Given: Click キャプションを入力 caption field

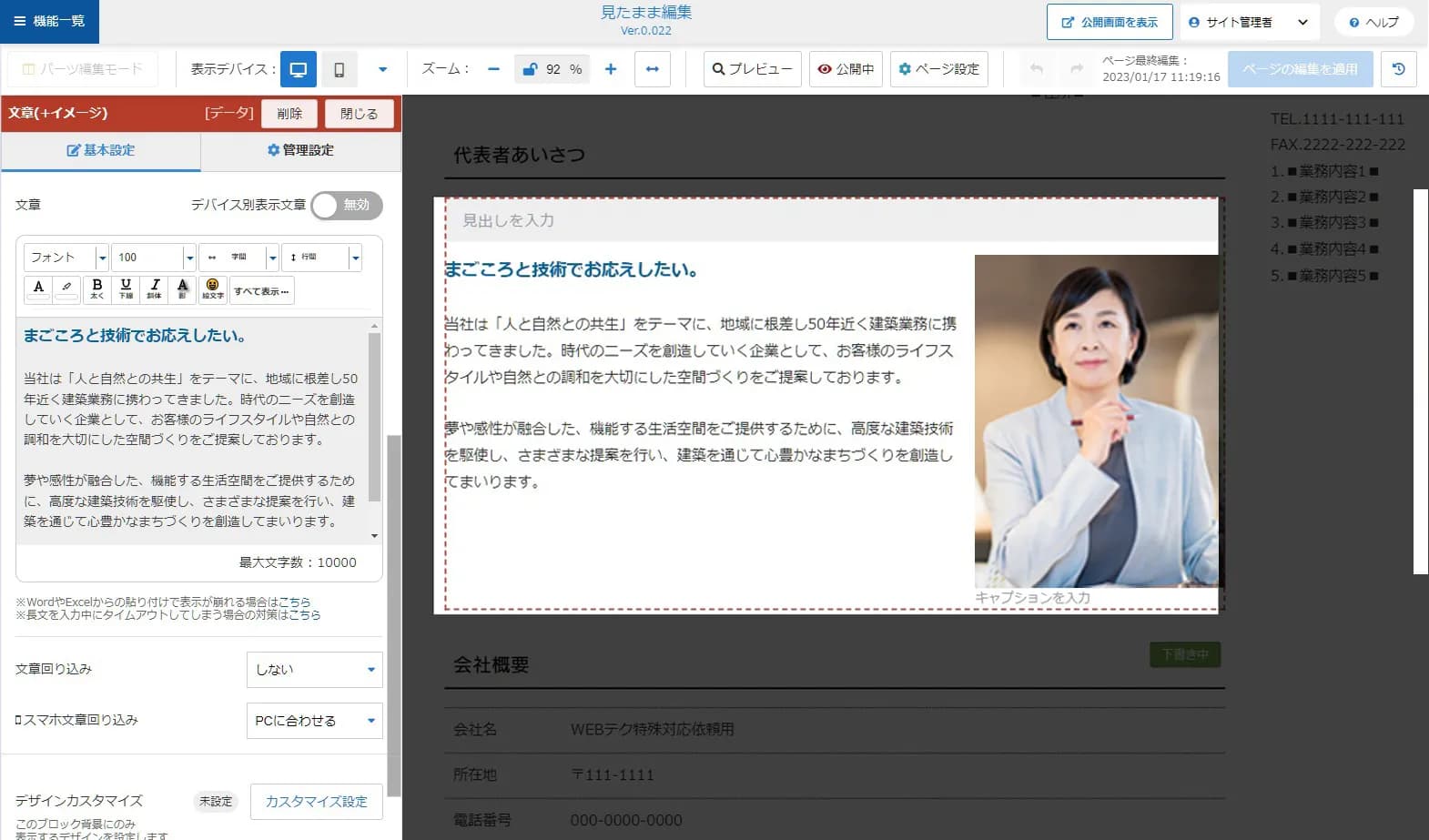Looking at the screenshot, I should 1032,598.
